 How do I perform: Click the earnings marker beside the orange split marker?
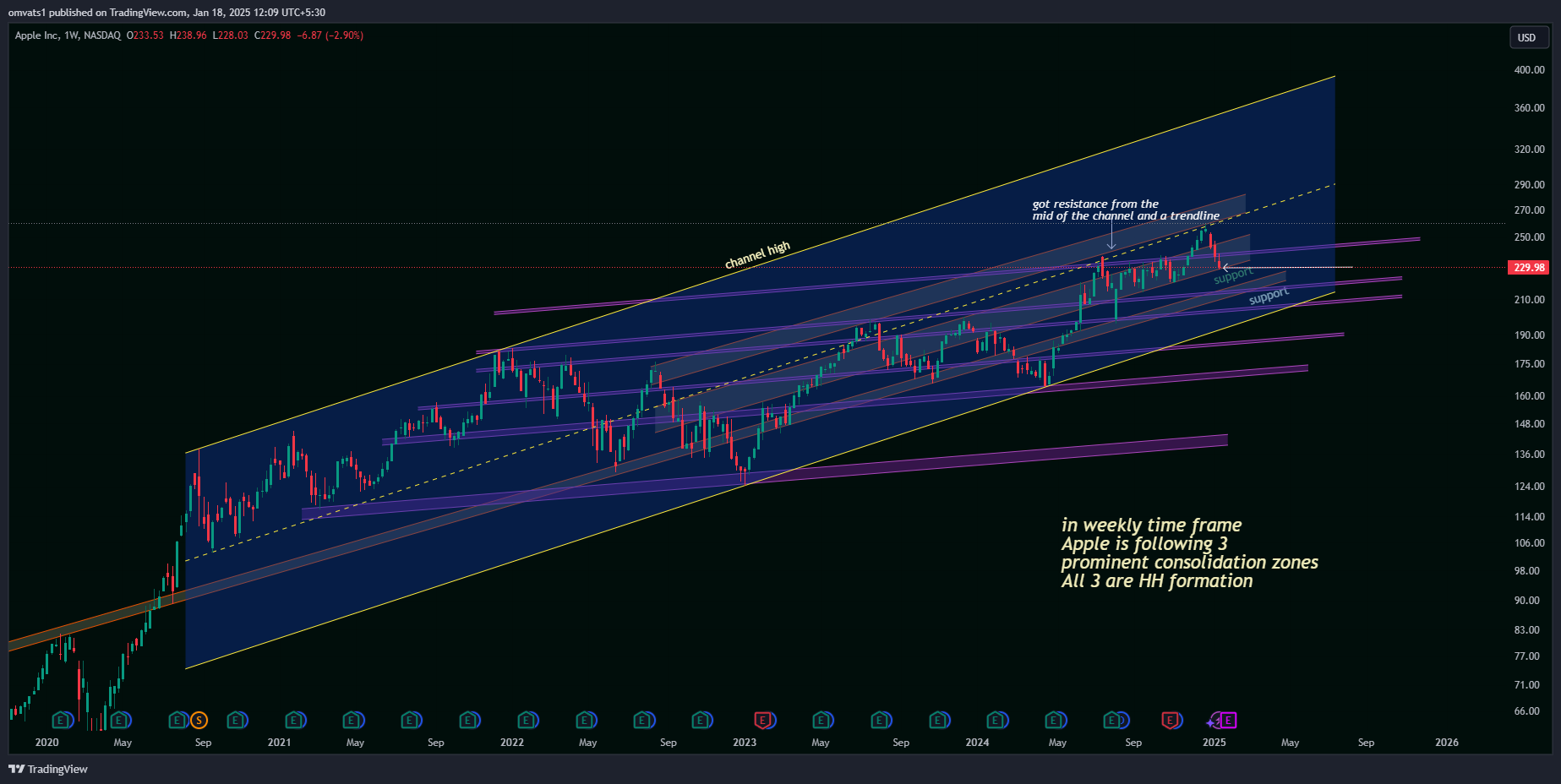pyautogui.click(x=177, y=721)
